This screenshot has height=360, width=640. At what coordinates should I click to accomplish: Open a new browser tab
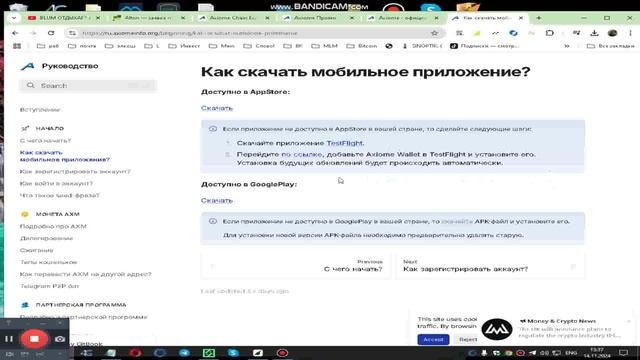(539, 18)
